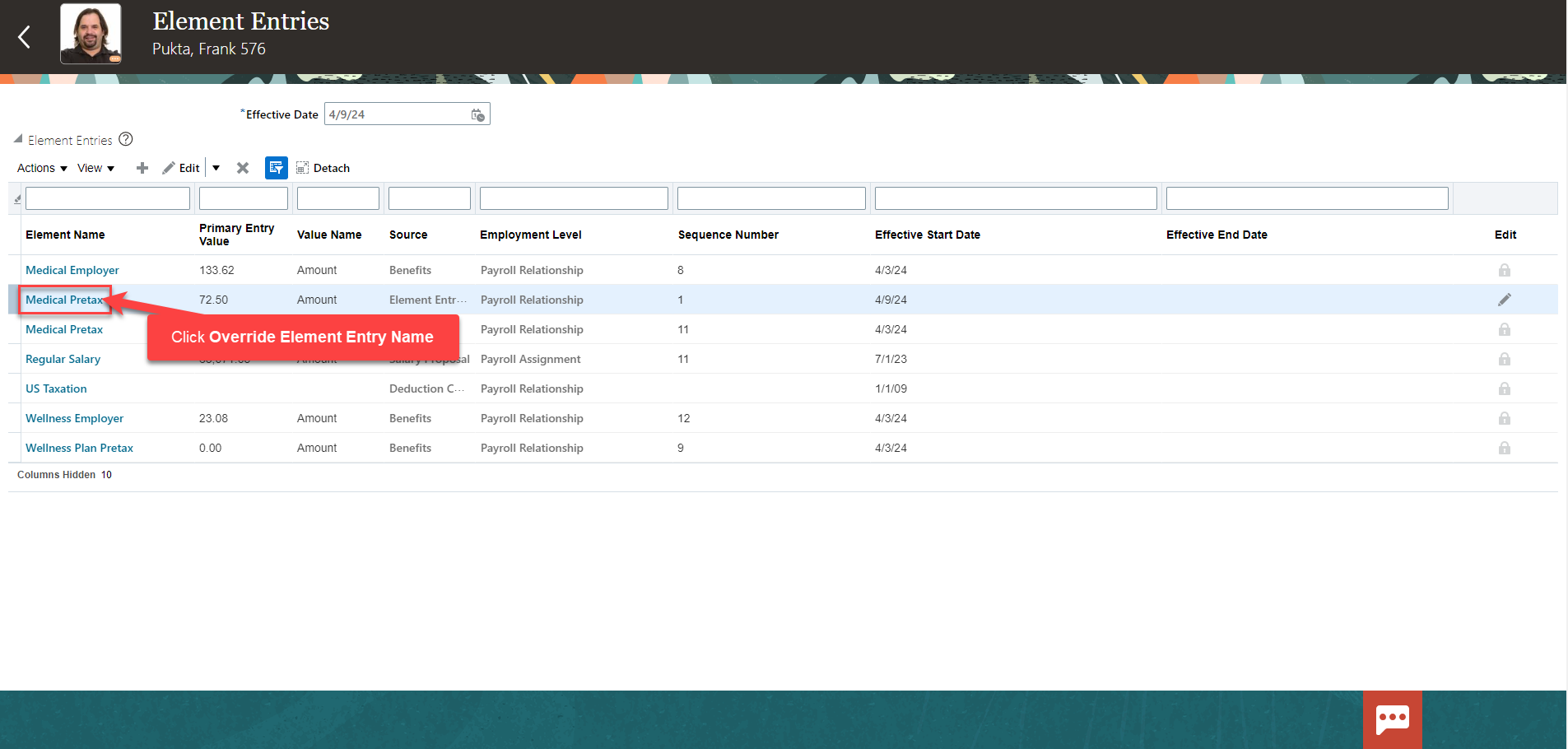The width and height of the screenshot is (1568, 749).
Task: Open the Effective Date calendar picker
Action: point(477,114)
